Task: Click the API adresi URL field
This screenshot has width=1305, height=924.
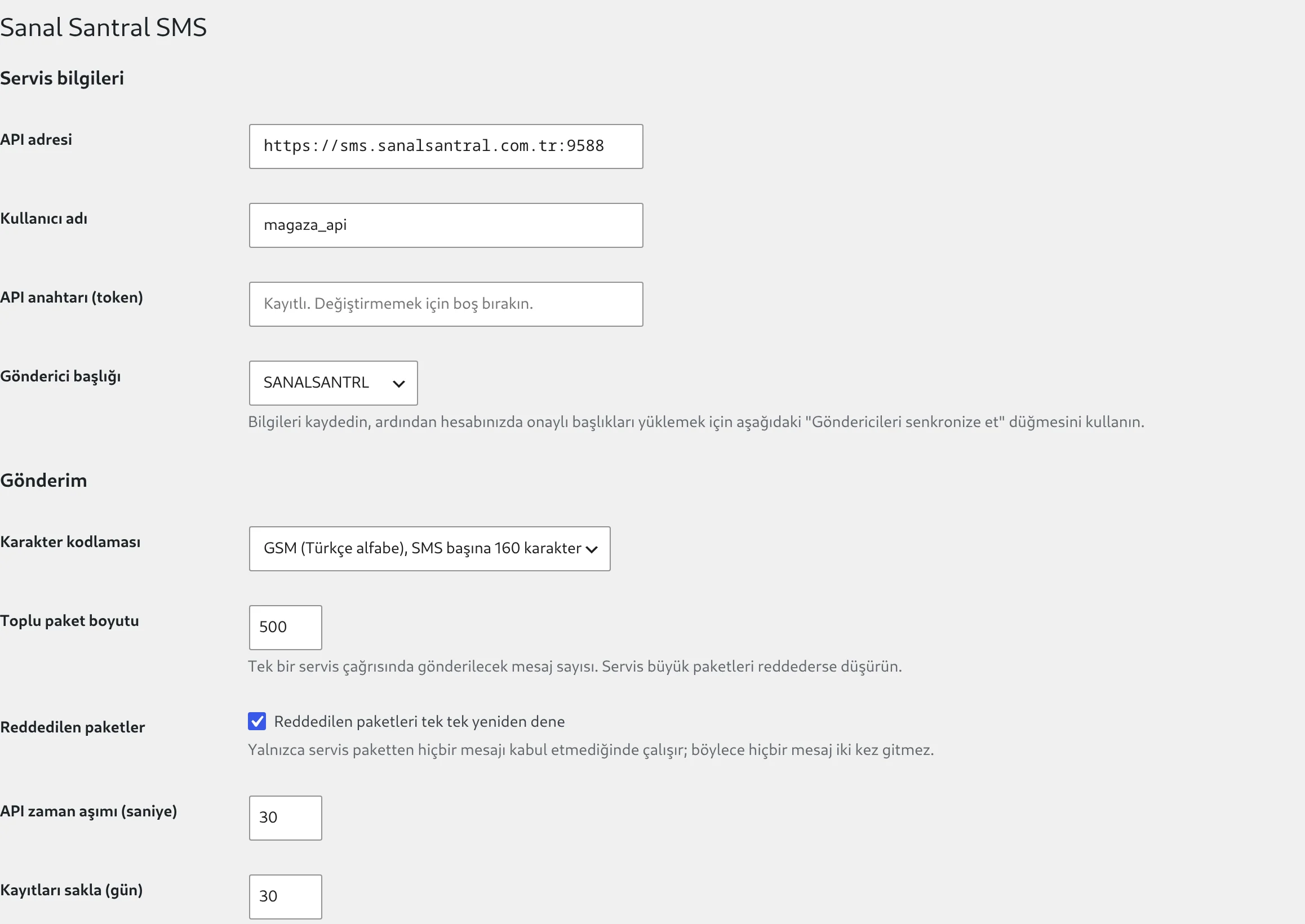Action: pos(446,146)
